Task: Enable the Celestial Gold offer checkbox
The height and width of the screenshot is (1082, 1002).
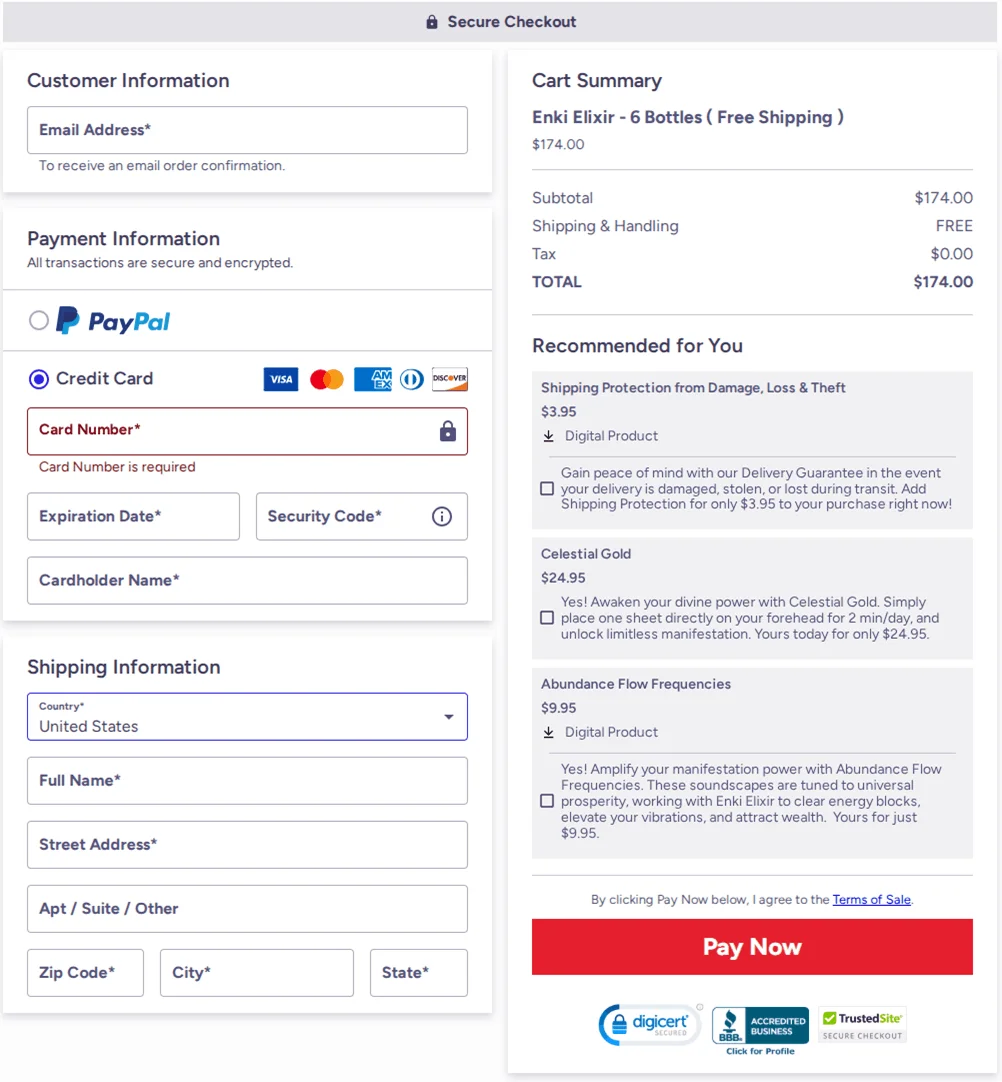Action: pos(547,618)
